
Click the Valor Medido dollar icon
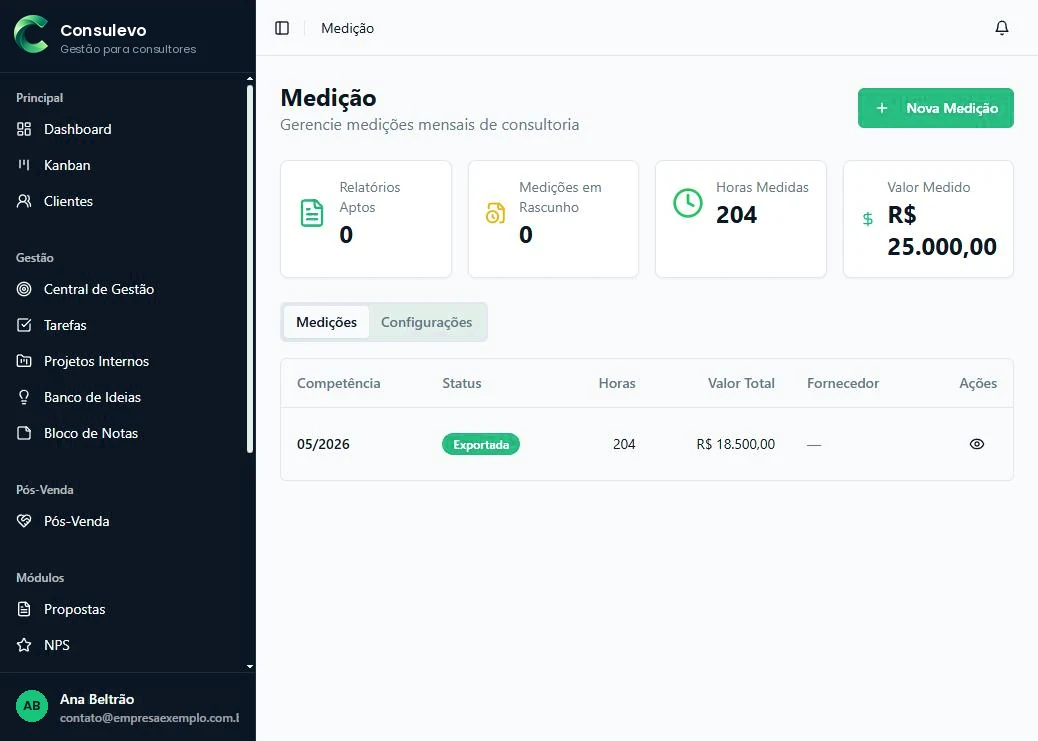867,219
